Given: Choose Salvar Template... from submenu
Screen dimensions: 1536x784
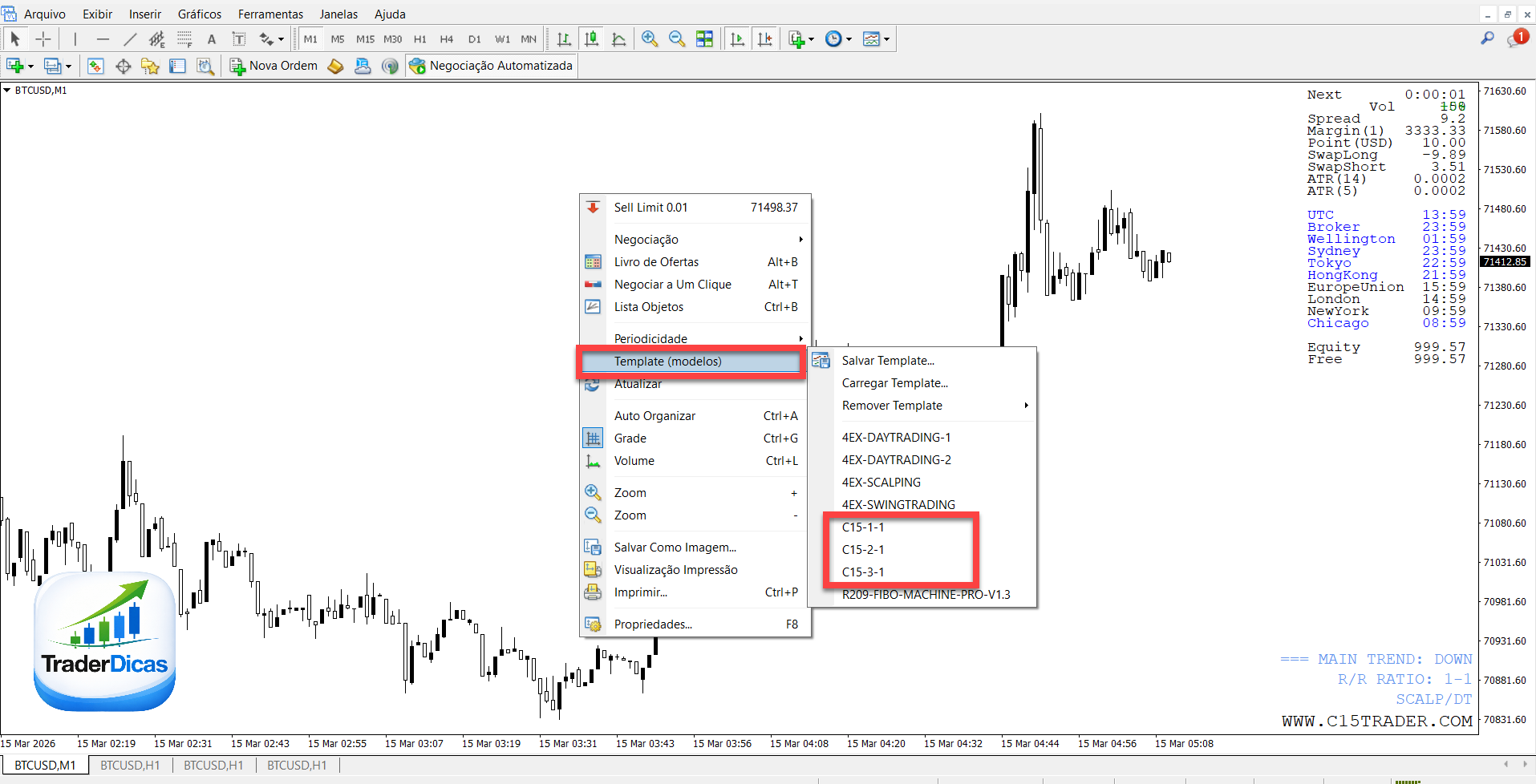Looking at the screenshot, I should click(x=888, y=361).
